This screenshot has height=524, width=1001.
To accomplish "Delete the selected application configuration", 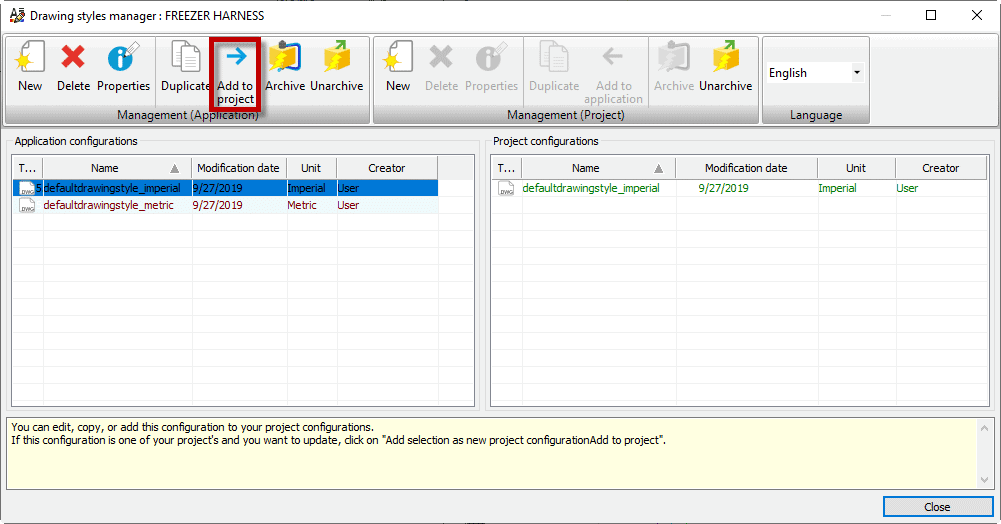I will (x=73, y=68).
